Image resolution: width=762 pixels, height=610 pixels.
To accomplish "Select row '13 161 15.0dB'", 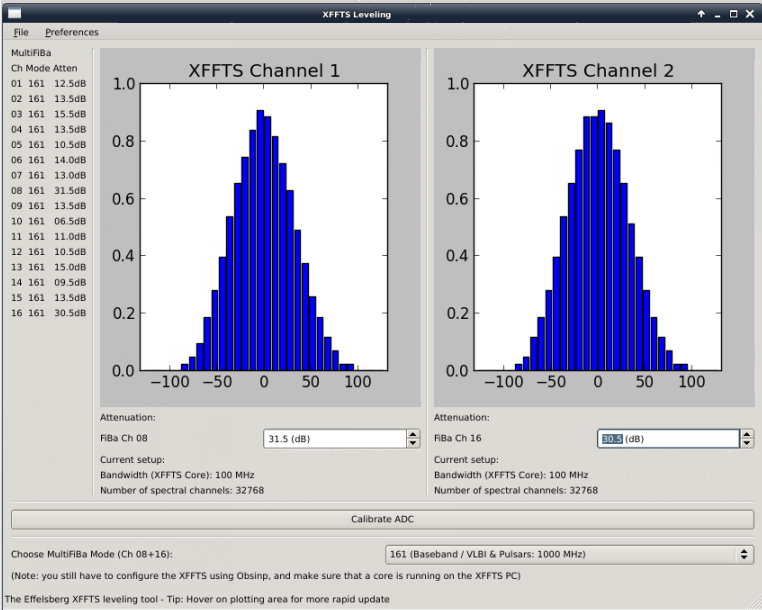I will click(49, 267).
